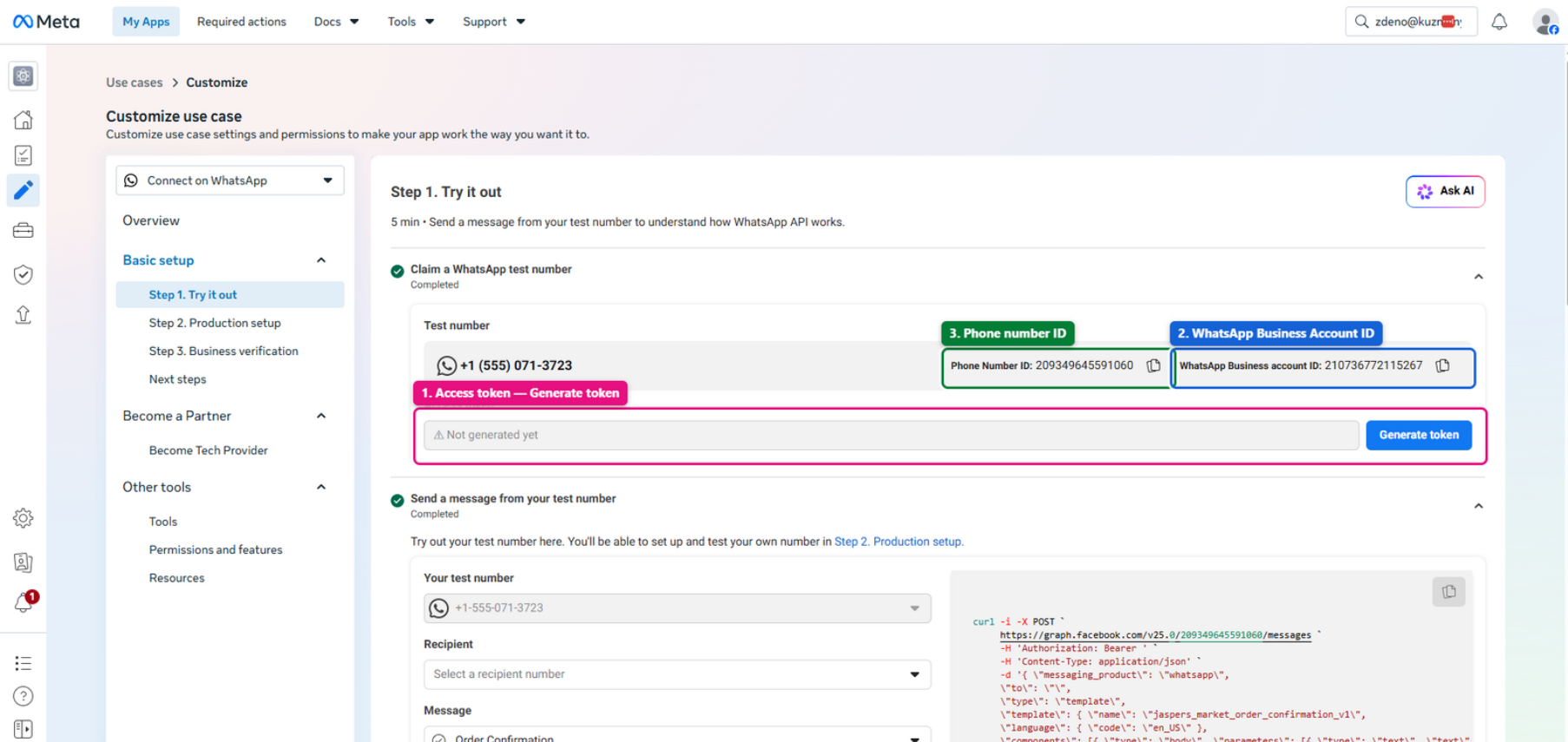Screen dimensions: 1568x742
Task: Open the shield checkmark sidebar icon
Action: 23,274
